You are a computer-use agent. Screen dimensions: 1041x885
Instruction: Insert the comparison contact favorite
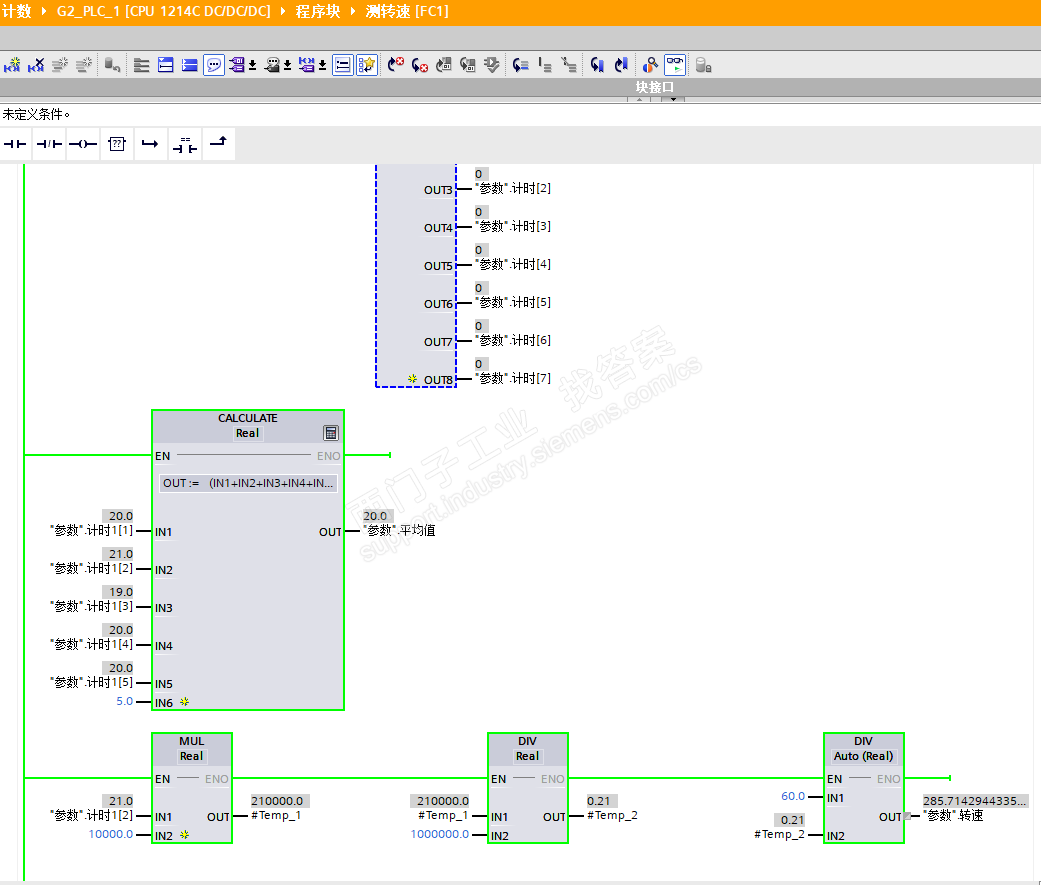point(185,144)
